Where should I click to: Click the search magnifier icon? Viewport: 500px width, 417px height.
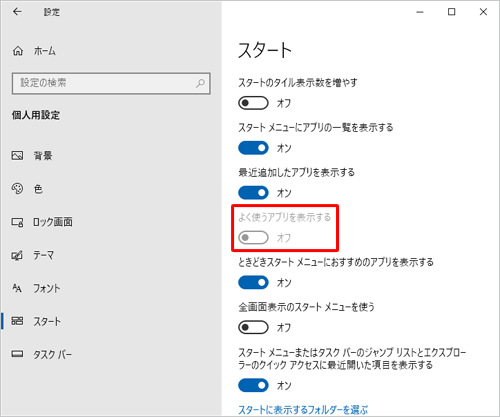(200, 83)
